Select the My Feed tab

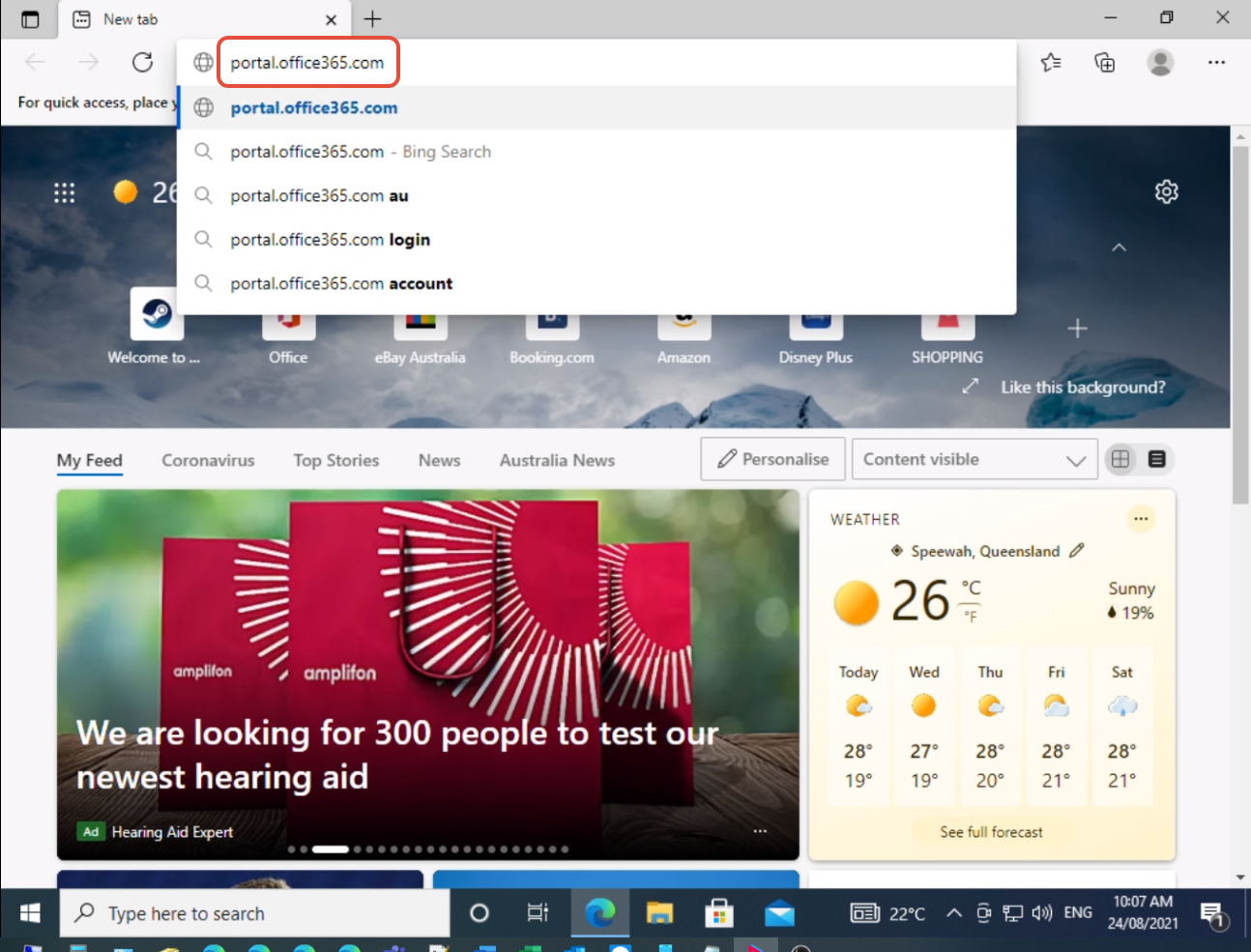pyautogui.click(x=90, y=461)
